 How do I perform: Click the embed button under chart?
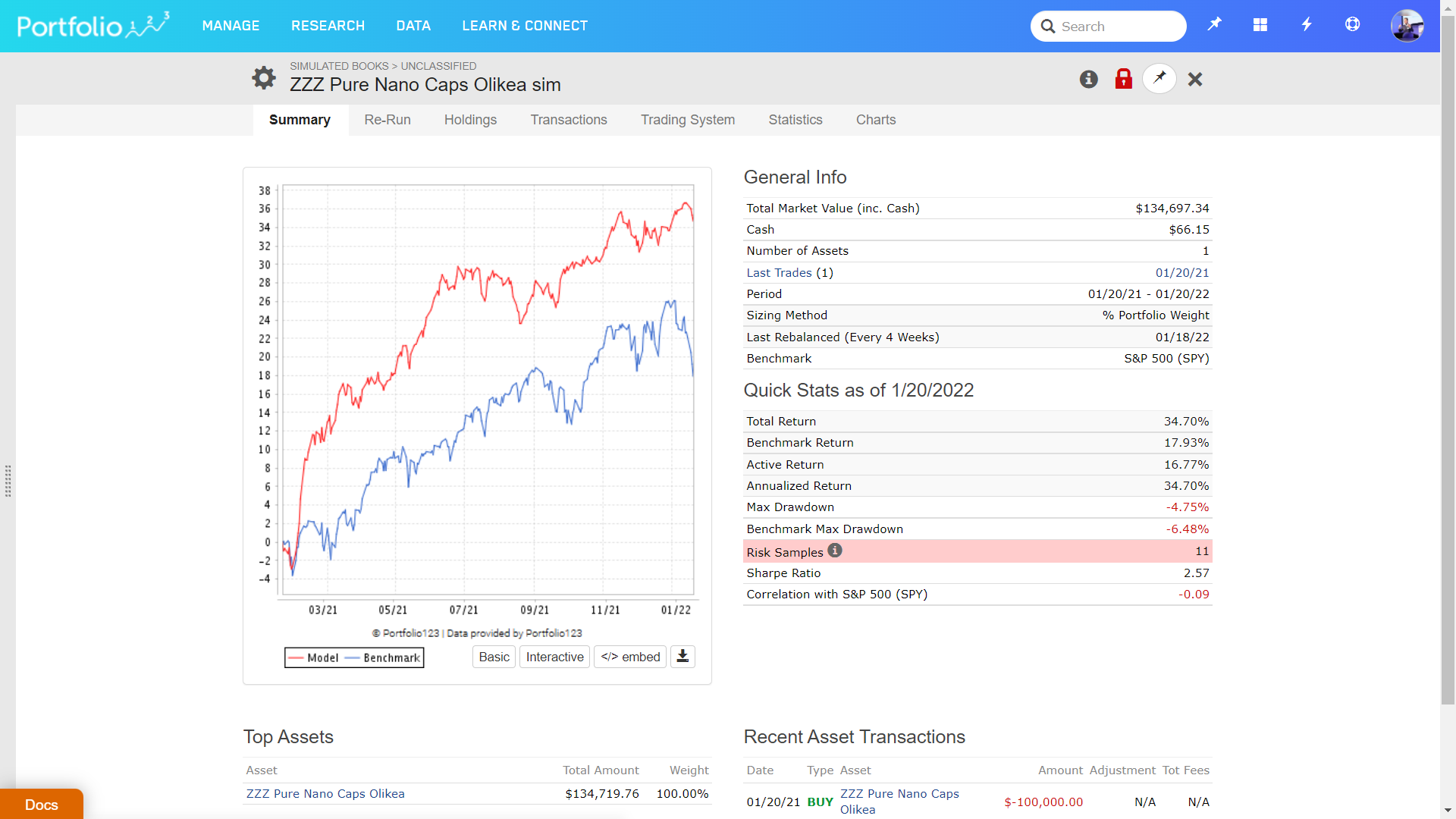coord(630,657)
